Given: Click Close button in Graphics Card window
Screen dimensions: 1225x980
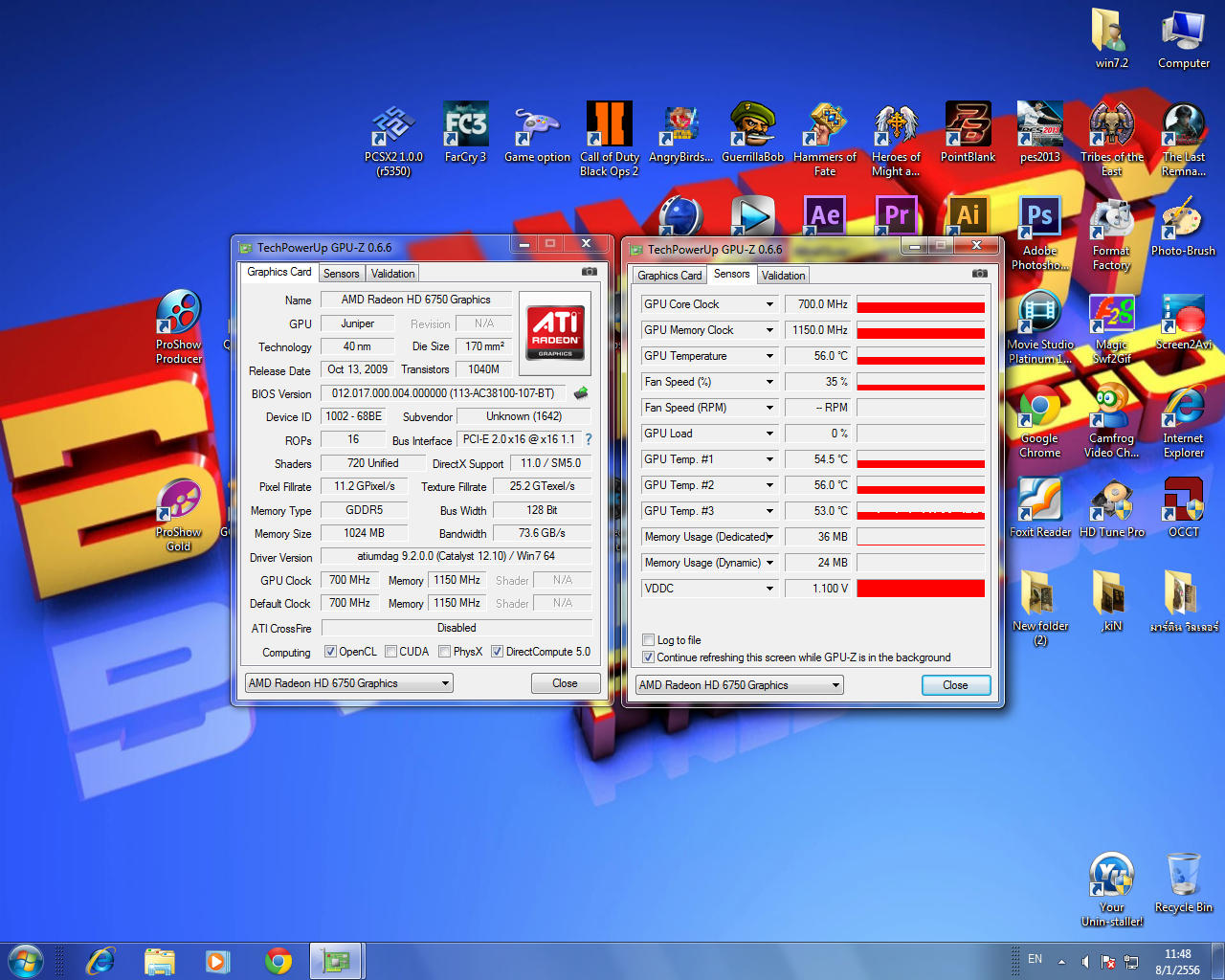Looking at the screenshot, I should point(565,683).
